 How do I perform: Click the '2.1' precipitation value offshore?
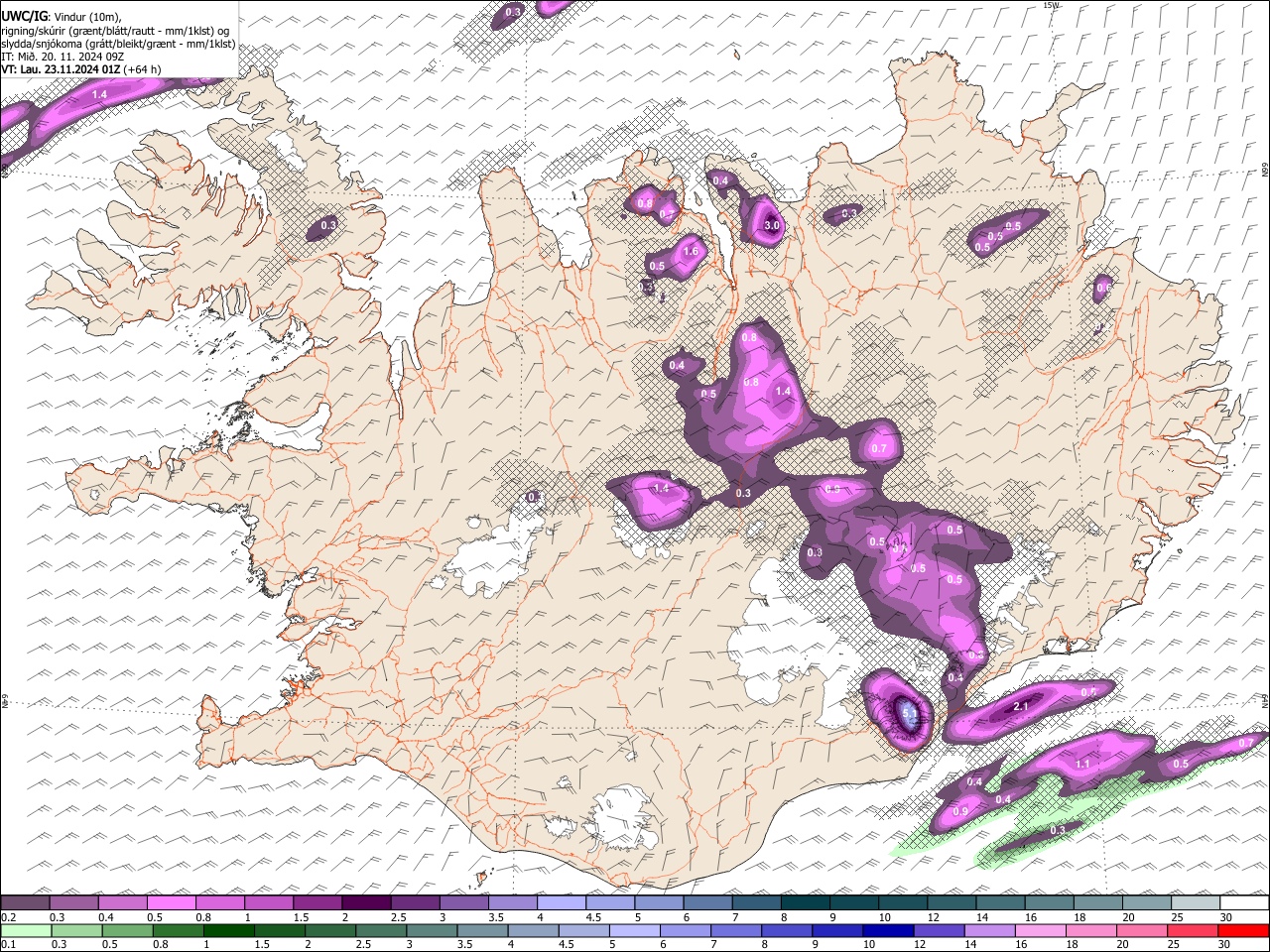1022,707
